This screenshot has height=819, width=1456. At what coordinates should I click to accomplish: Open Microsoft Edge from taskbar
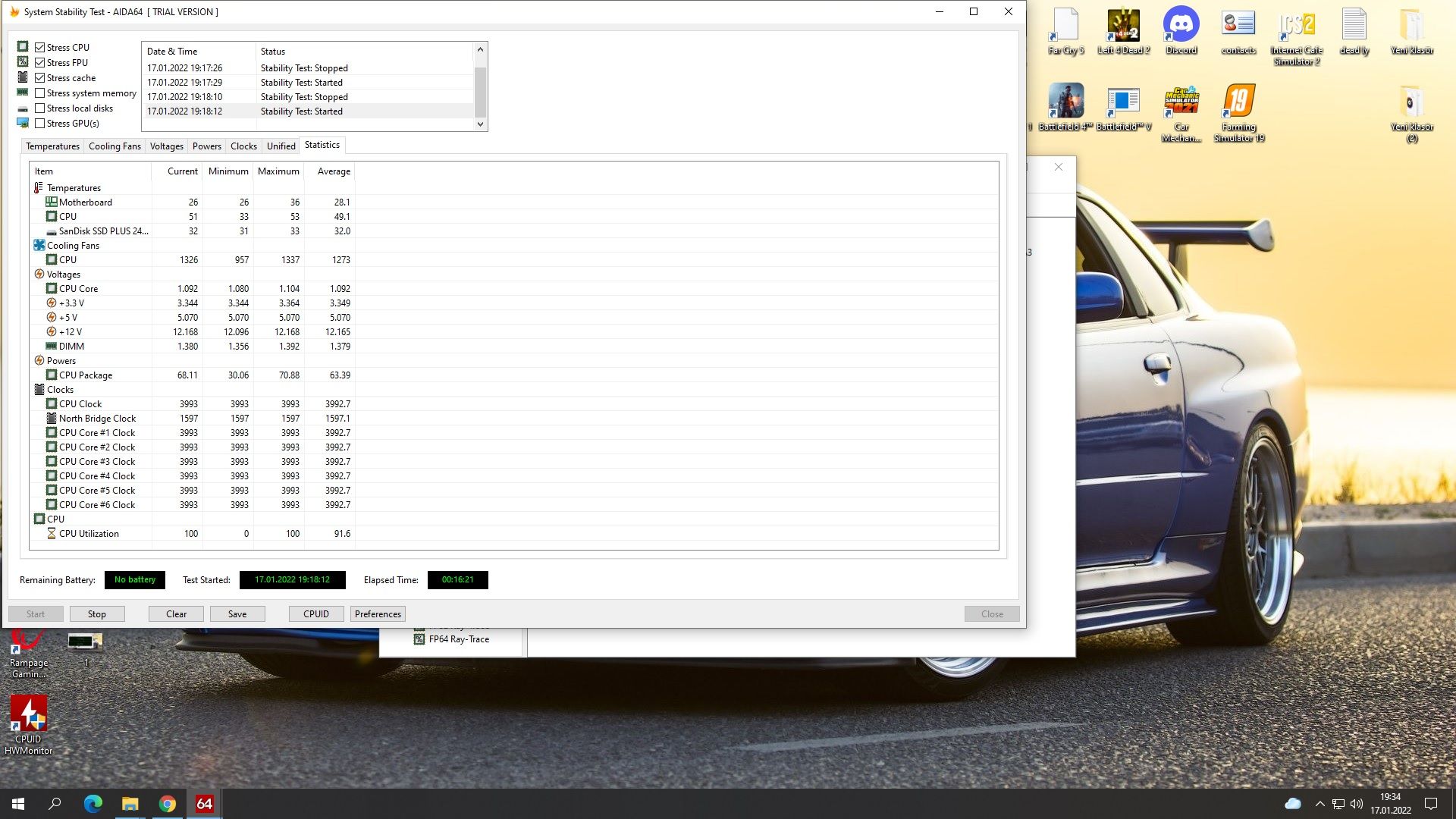93,804
